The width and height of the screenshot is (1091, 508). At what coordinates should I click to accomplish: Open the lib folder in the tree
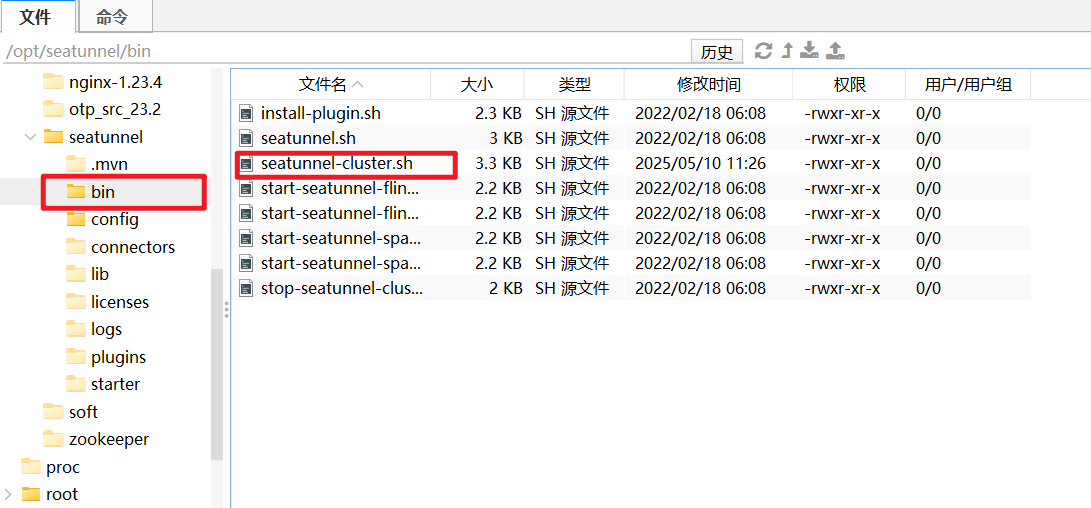(x=100, y=274)
